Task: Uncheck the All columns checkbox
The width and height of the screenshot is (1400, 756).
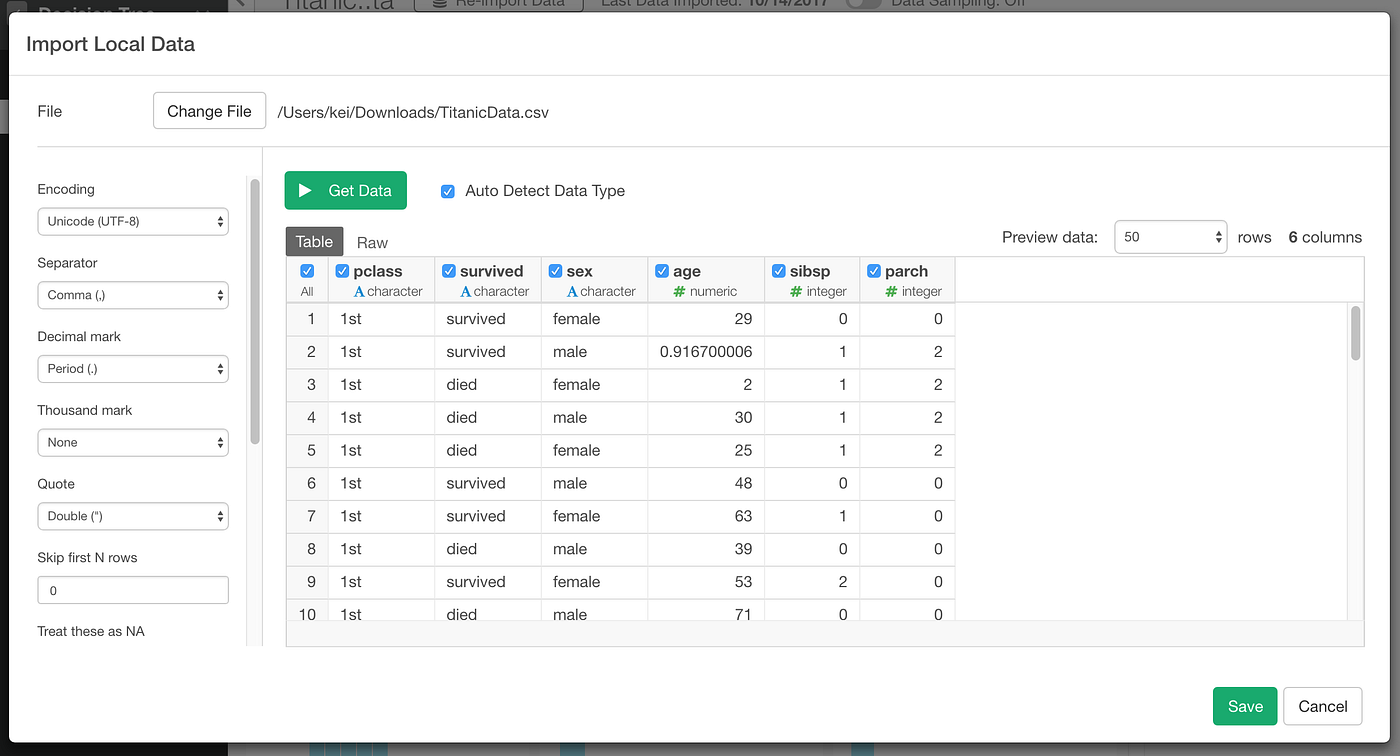Action: coord(307,270)
